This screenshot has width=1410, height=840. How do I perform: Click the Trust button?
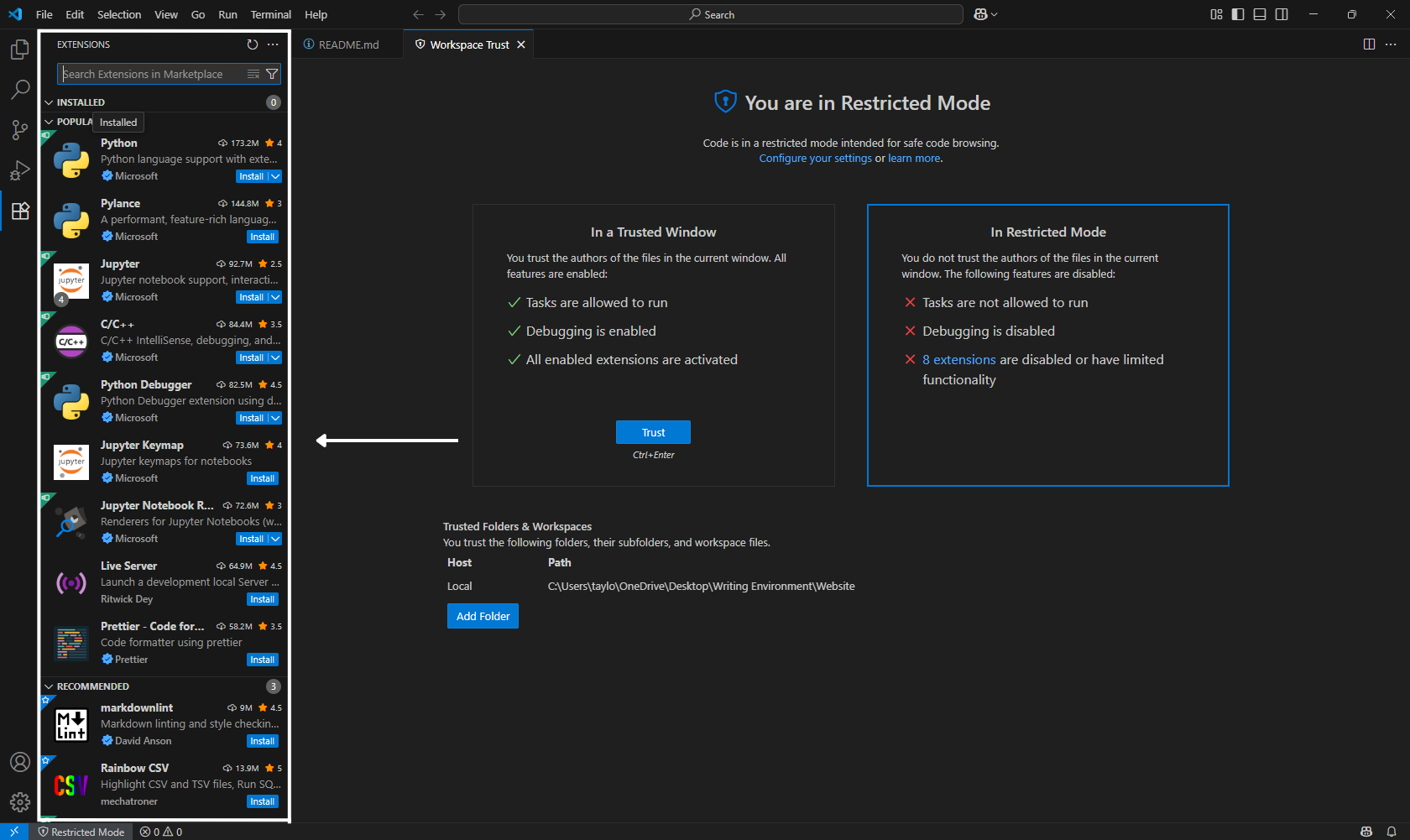tap(653, 432)
